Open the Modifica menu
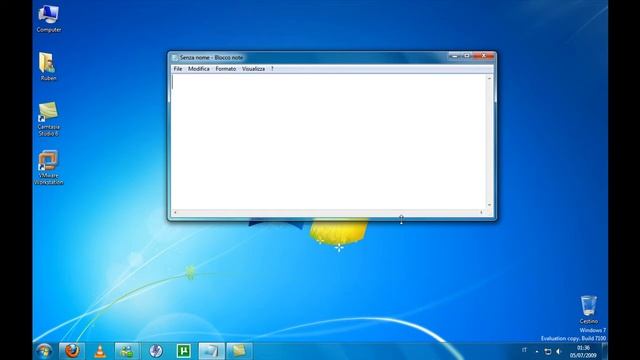Viewport: 640px width, 360px height. 198,69
